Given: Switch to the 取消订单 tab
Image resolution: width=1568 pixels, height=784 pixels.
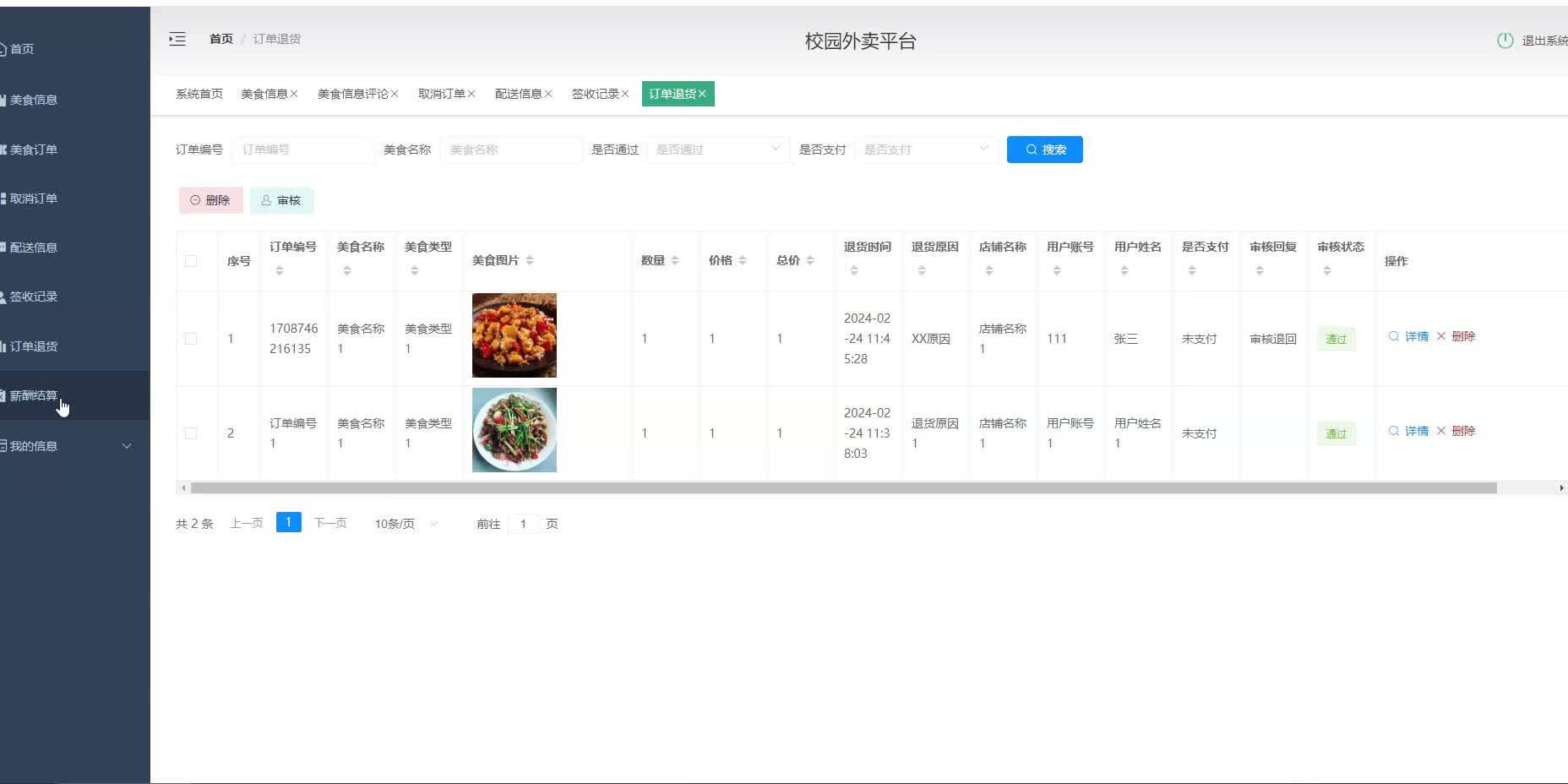Looking at the screenshot, I should [x=441, y=94].
